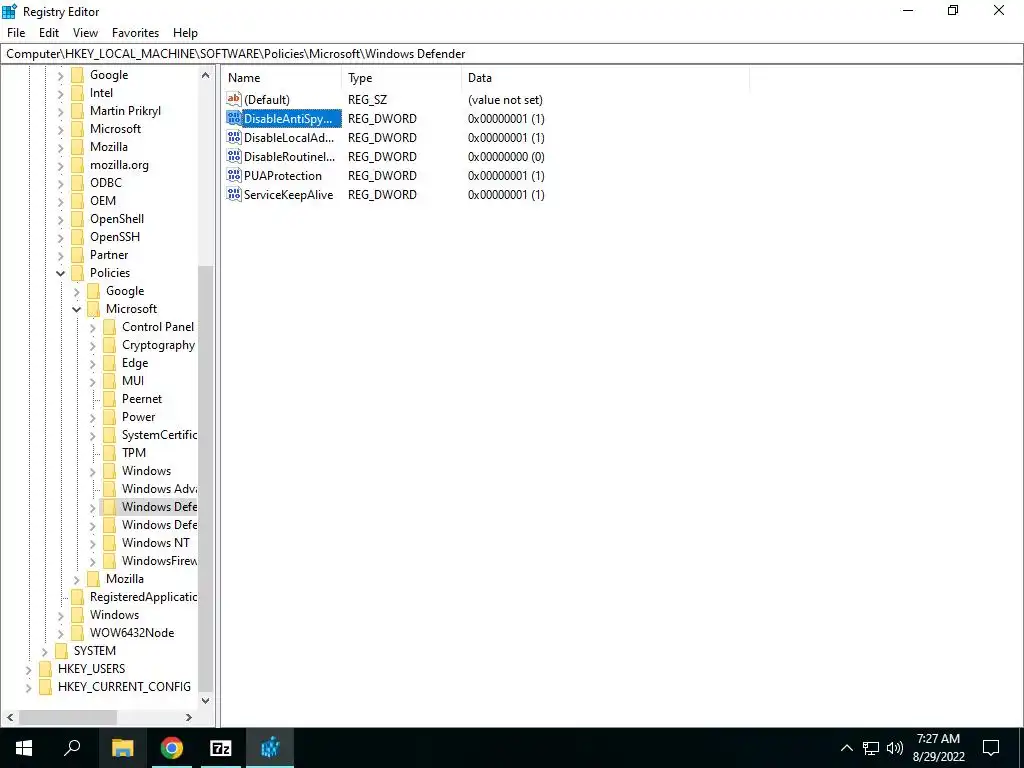
Task: Show hidden system tray icons
Action: [x=846, y=748]
